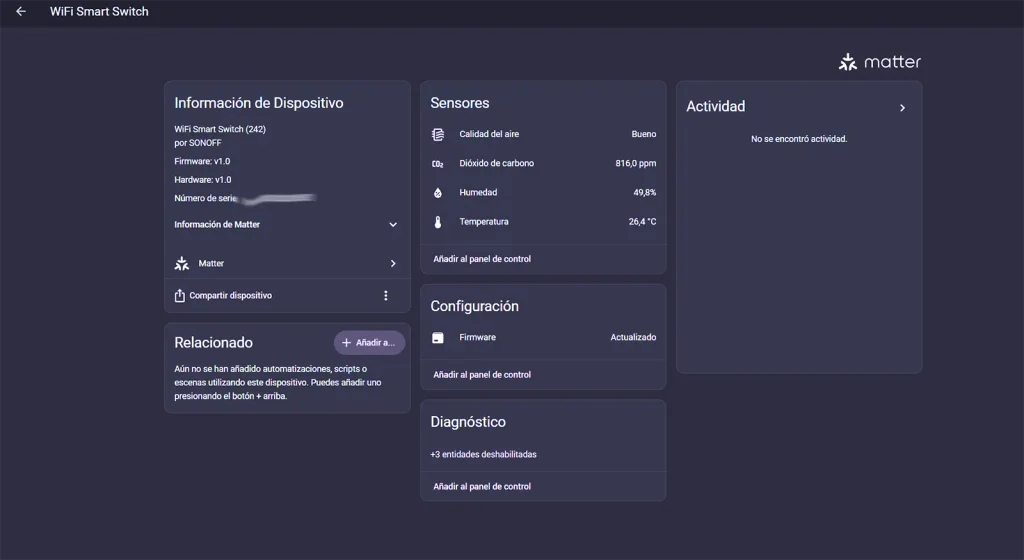Go back using the arrow icon
Image resolution: width=1024 pixels, height=560 pixels.
(21, 11)
